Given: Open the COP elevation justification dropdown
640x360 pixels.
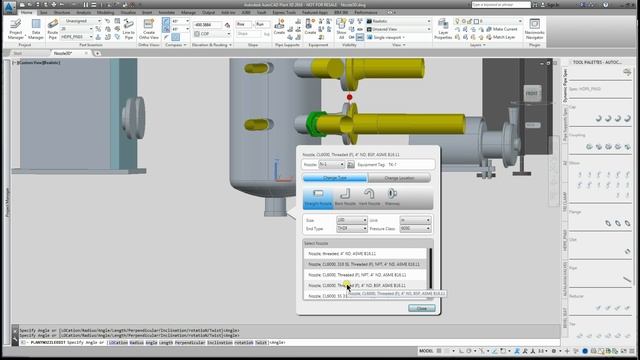Looking at the screenshot, I should coord(212,34).
